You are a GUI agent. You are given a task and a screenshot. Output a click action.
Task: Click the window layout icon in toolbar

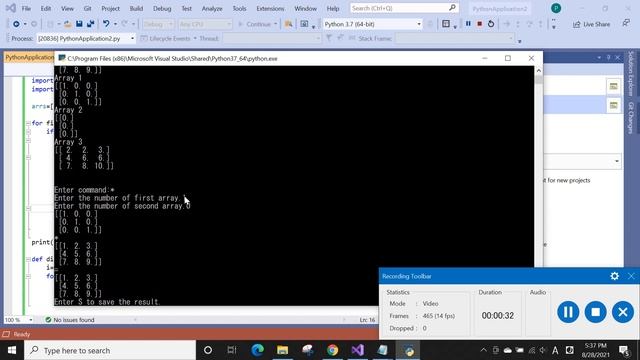click(446, 24)
